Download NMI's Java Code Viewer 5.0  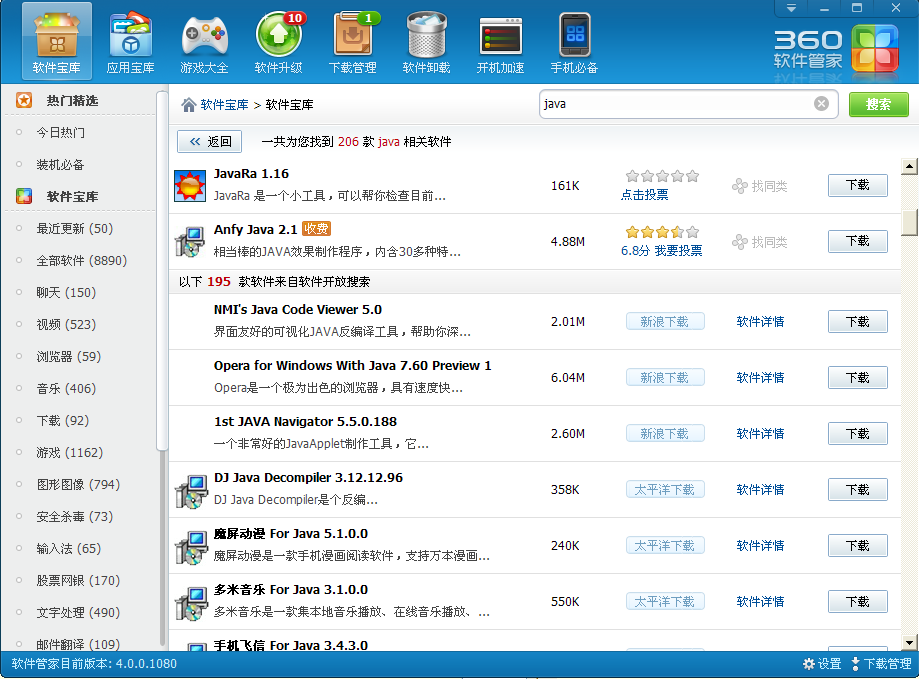pos(857,322)
